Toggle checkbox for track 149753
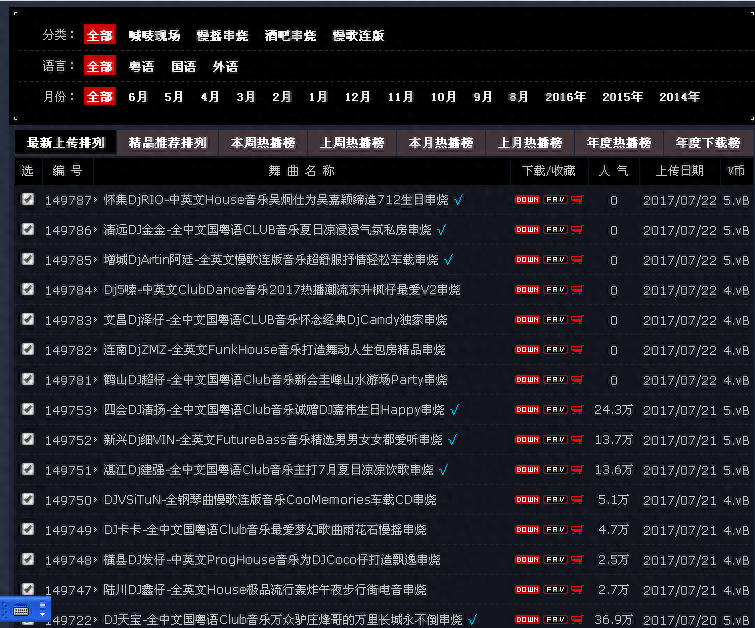755x628 pixels. click(28, 408)
